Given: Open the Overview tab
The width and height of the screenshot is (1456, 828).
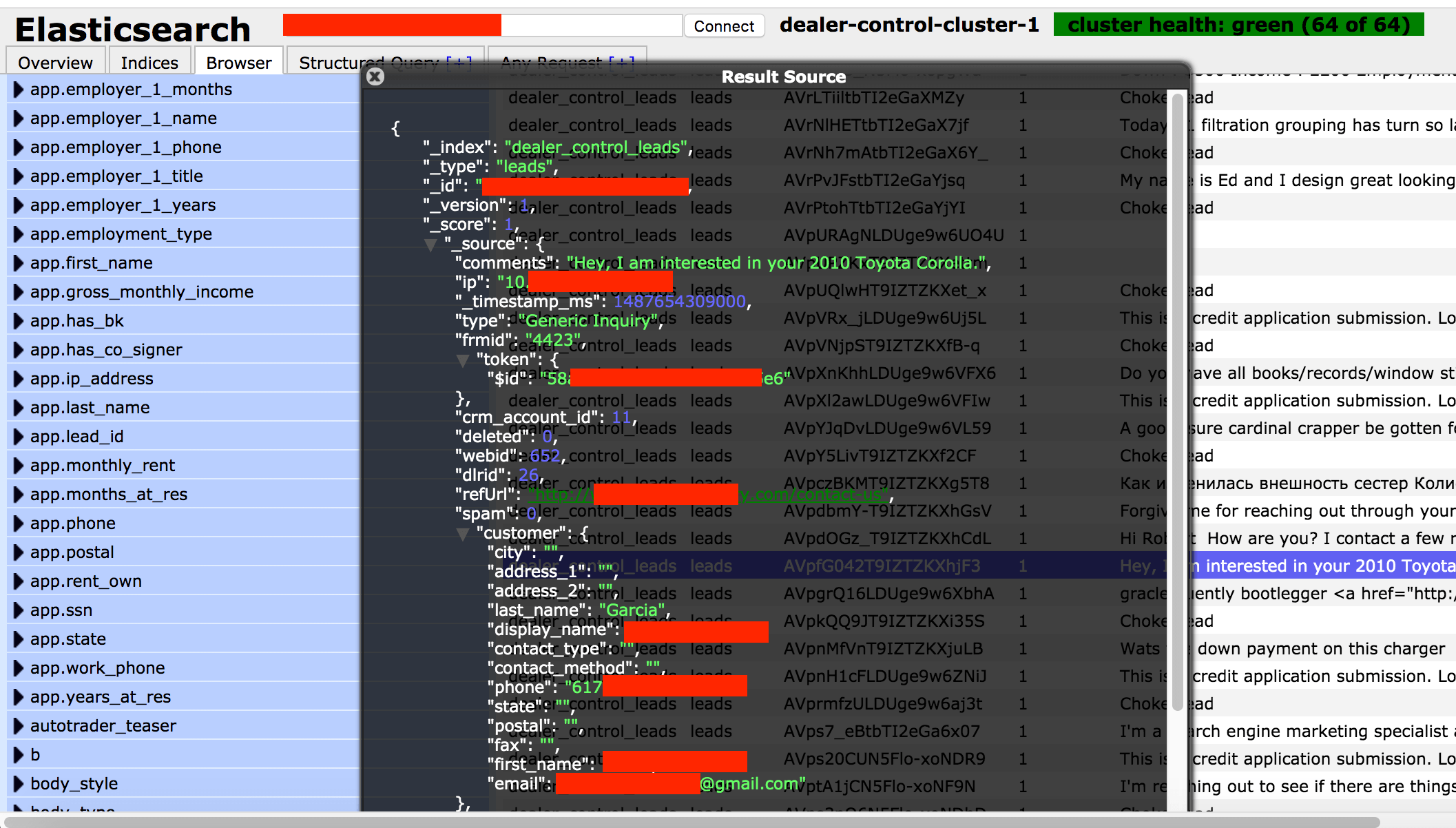Looking at the screenshot, I should pyautogui.click(x=55, y=63).
